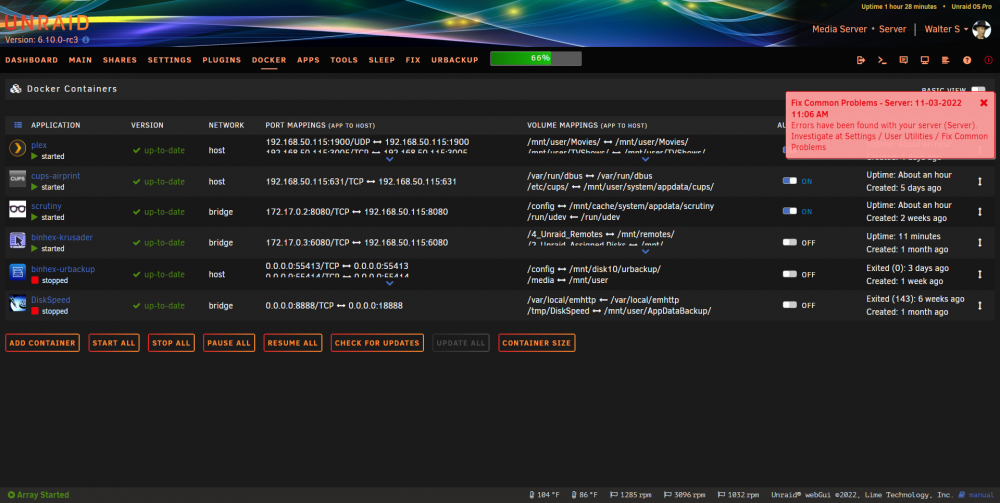Enable autostart for binhex-urbackup

point(790,273)
